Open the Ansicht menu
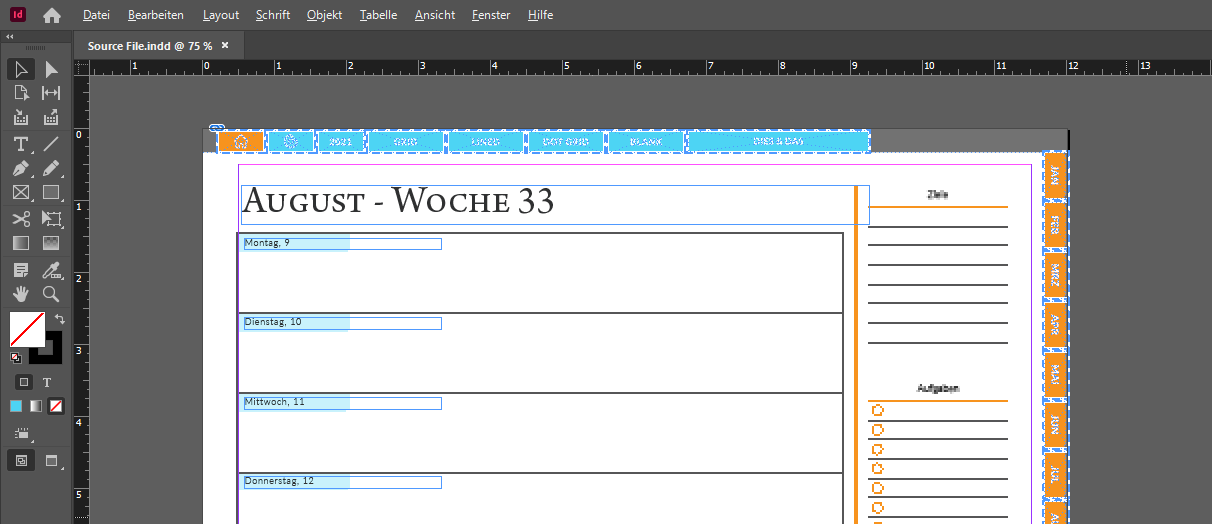 tap(435, 15)
